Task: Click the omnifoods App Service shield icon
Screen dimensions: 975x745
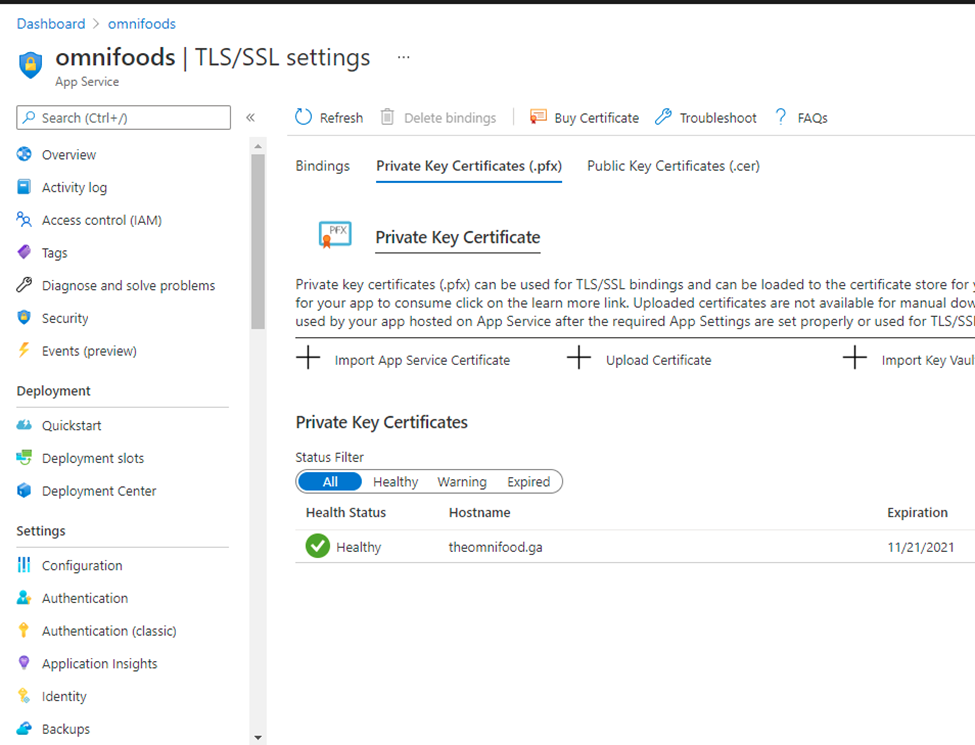Action: [x=30, y=65]
